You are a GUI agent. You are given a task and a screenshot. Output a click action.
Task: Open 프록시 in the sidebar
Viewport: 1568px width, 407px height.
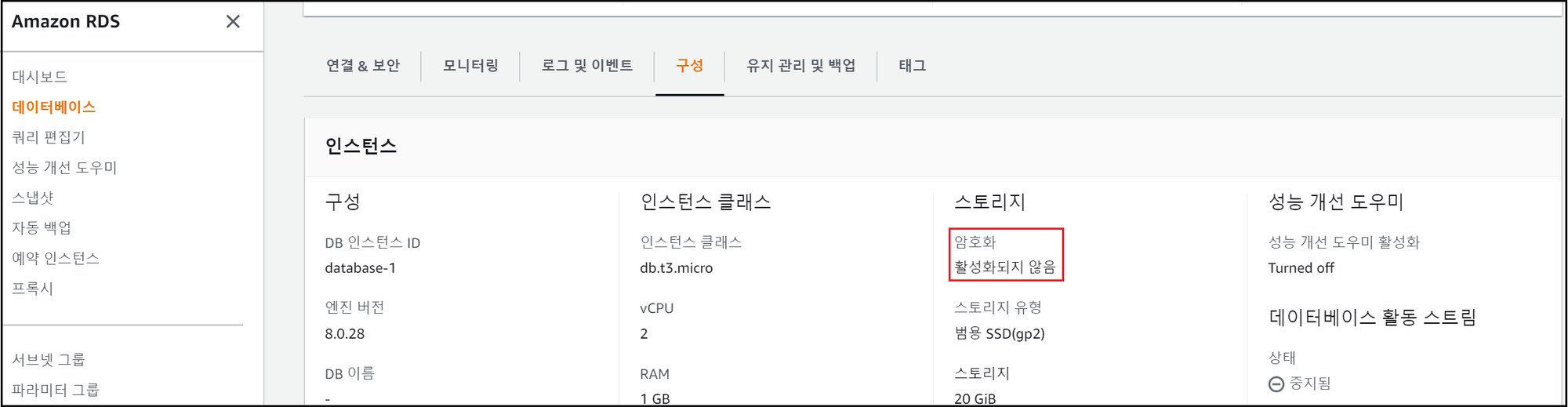click(x=33, y=288)
